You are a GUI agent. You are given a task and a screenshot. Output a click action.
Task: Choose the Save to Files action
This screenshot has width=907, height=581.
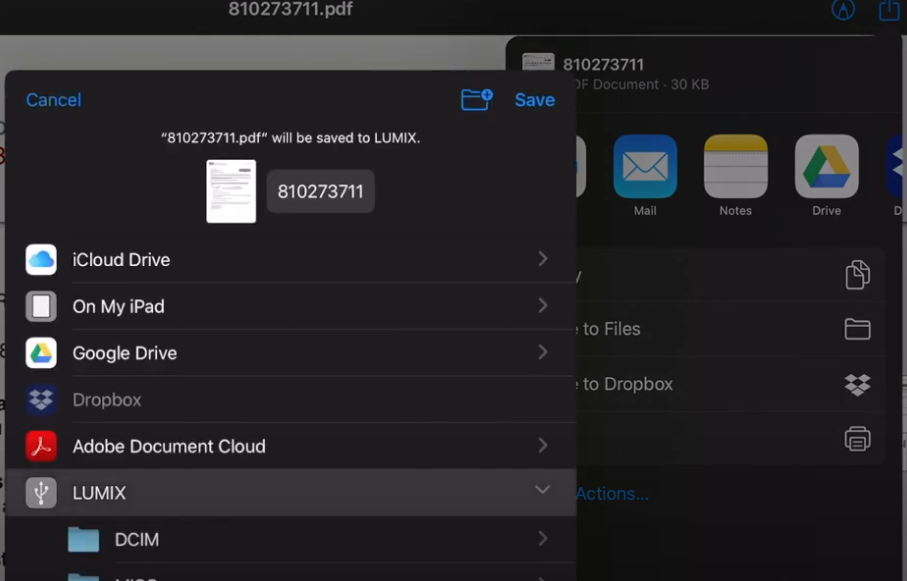(730, 329)
